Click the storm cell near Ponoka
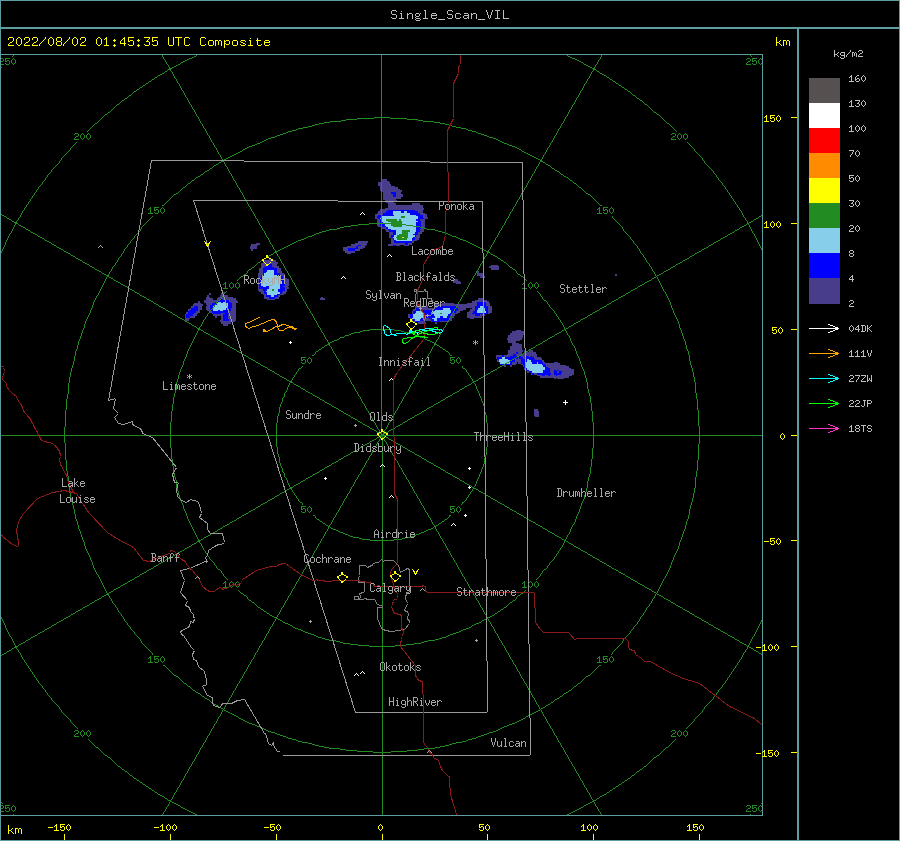900x841 pixels. click(402, 223)
